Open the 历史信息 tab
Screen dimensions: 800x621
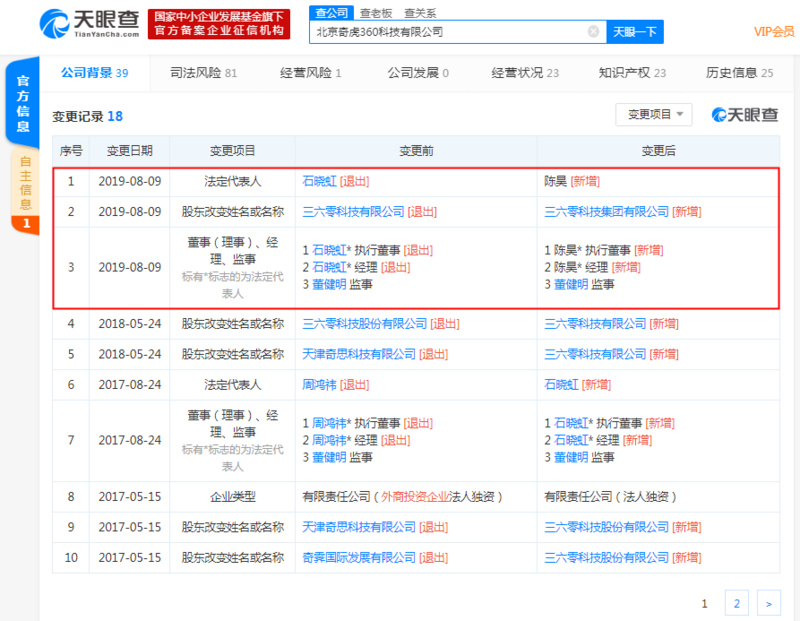739,73
